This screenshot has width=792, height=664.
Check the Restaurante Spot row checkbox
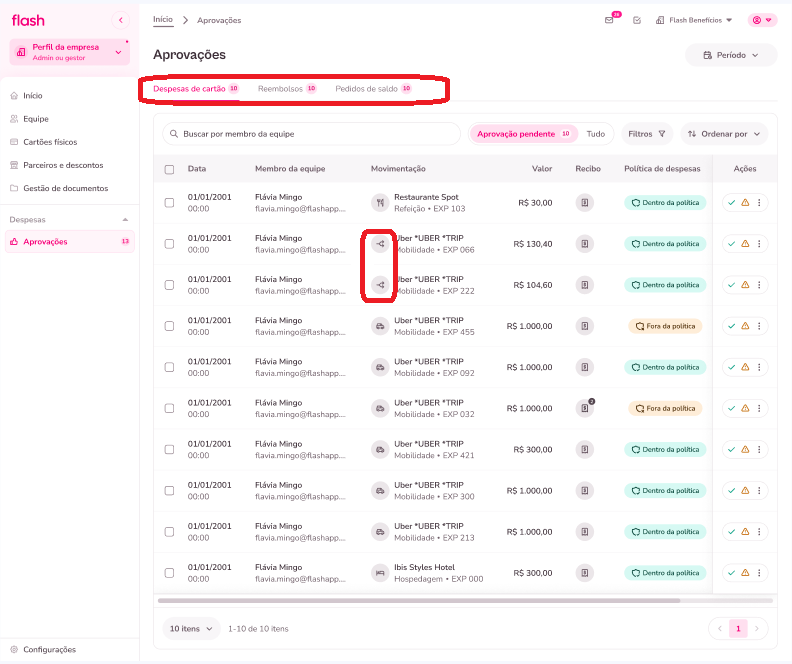coord(170,202)
